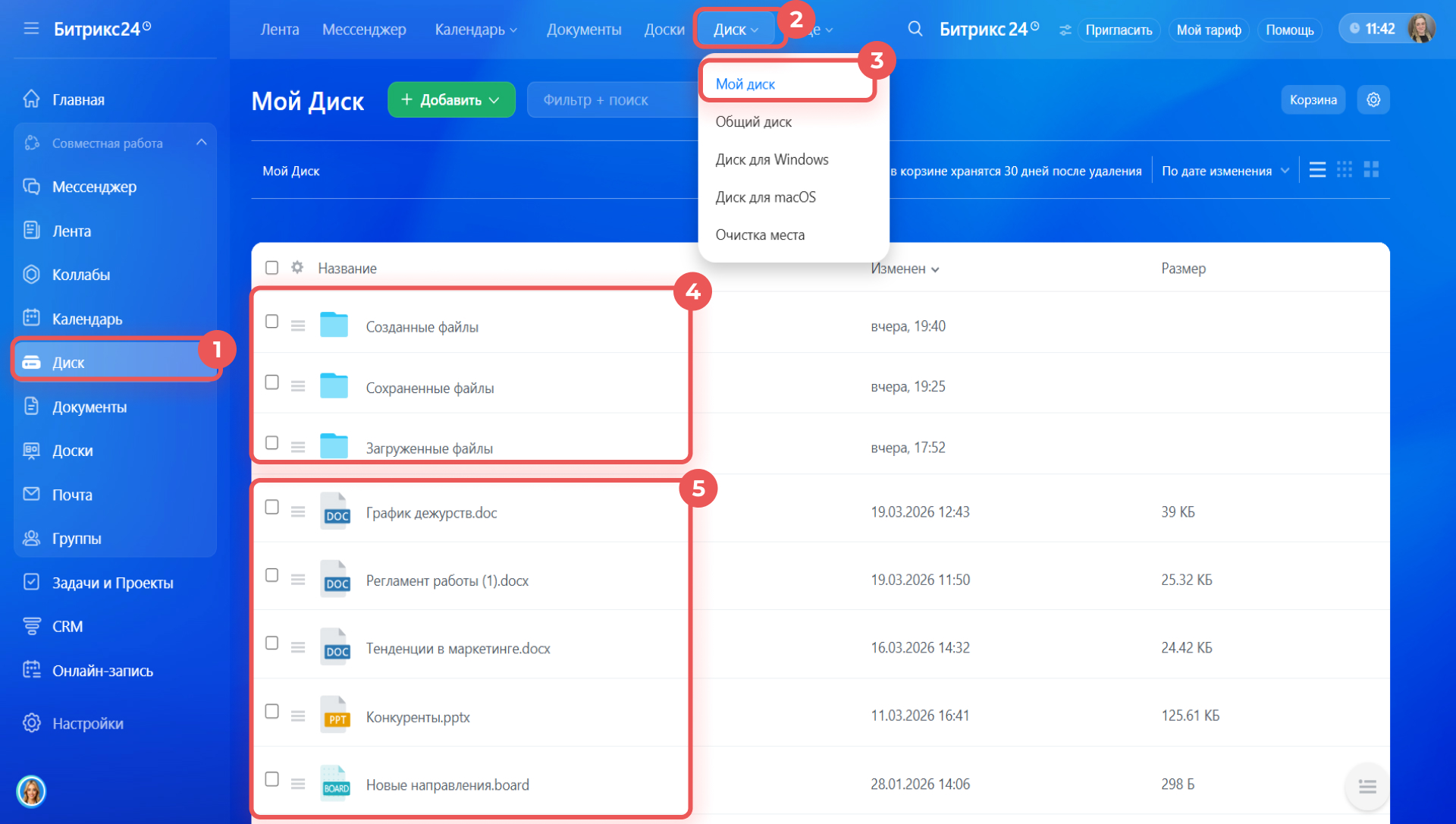The width and height of the screenshot is (1456, 824).
Task: Click the Пригласить button
Action: click(1119, 30)
